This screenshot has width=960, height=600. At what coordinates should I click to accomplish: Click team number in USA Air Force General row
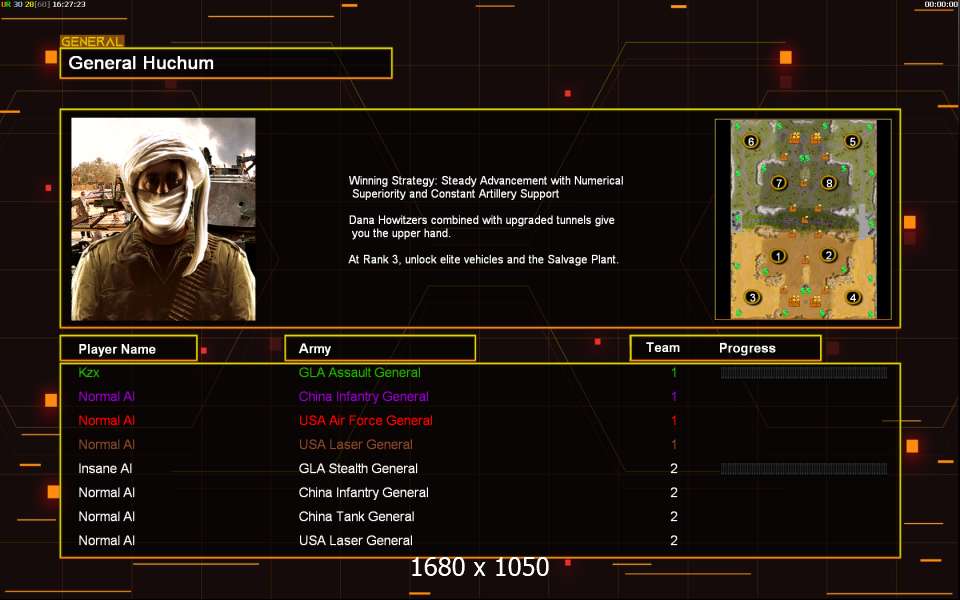674,421
